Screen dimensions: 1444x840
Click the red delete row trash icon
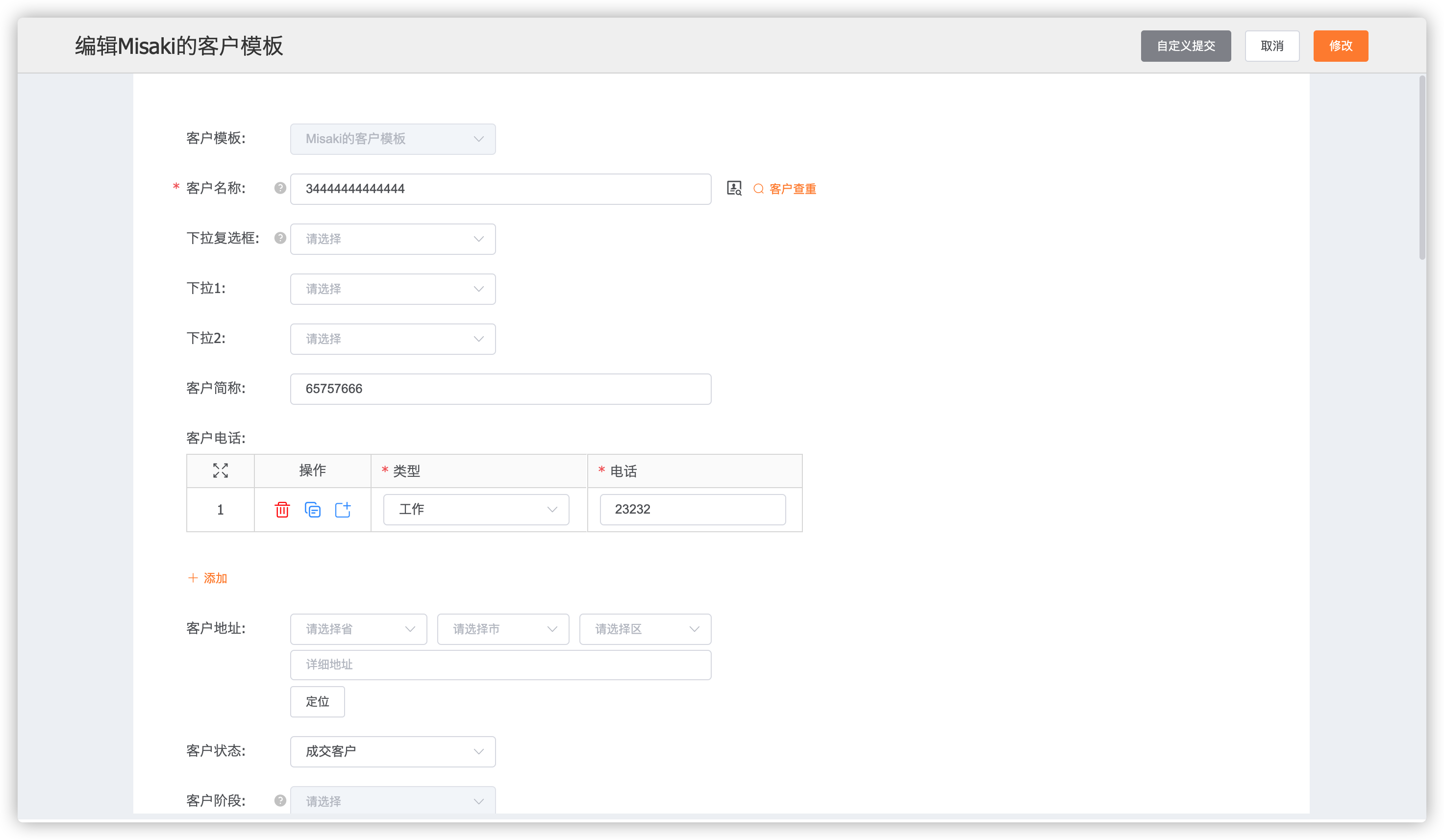pos(282,509)
